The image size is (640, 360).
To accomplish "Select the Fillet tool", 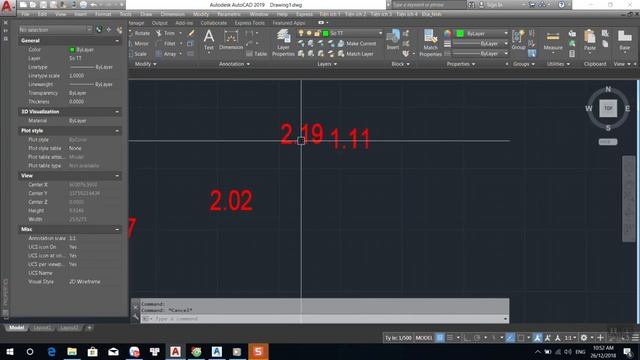I will pyautogui.click(x=166, y=43).
